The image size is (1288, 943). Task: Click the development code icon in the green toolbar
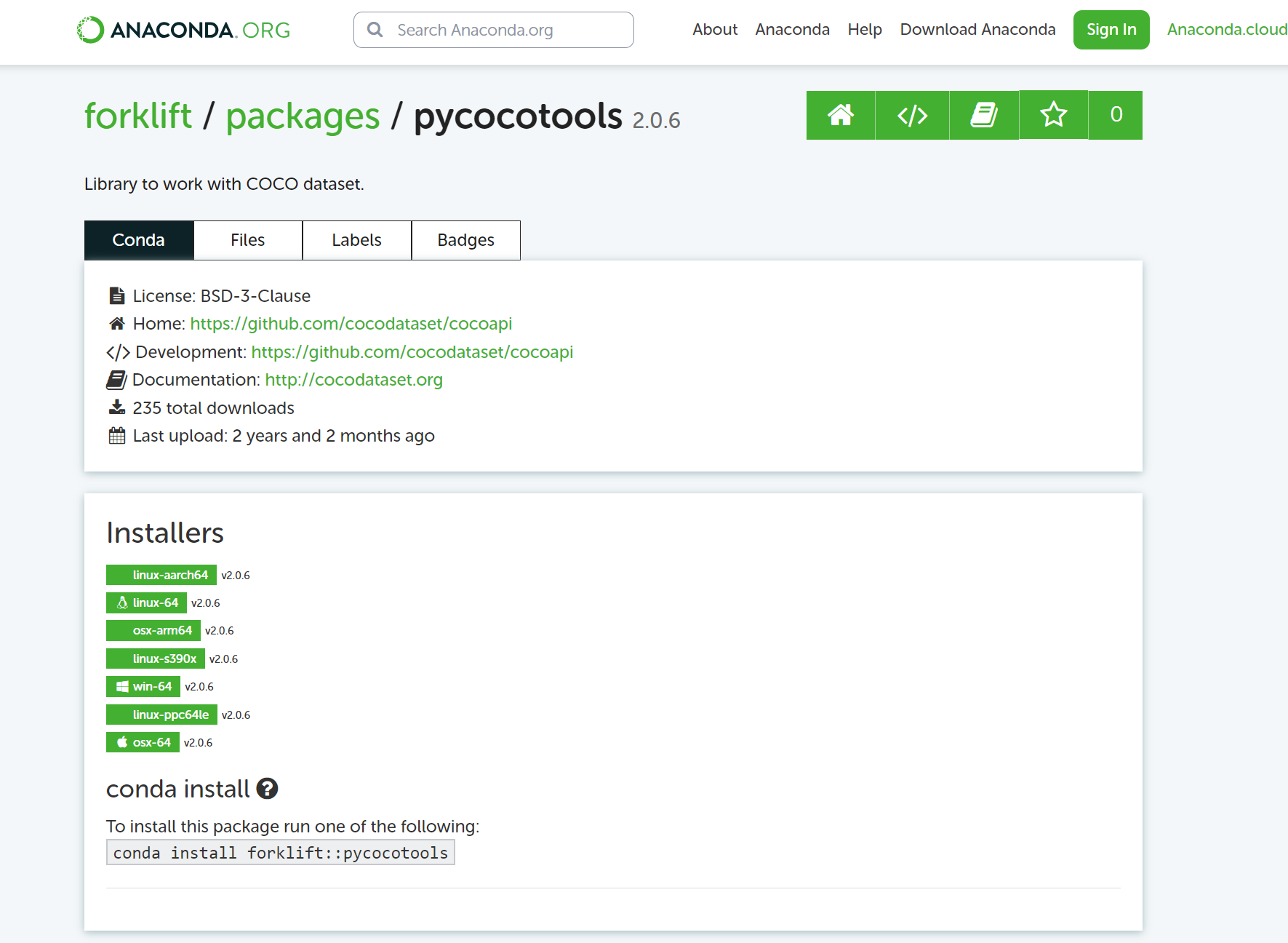click(x=911, y=115)
